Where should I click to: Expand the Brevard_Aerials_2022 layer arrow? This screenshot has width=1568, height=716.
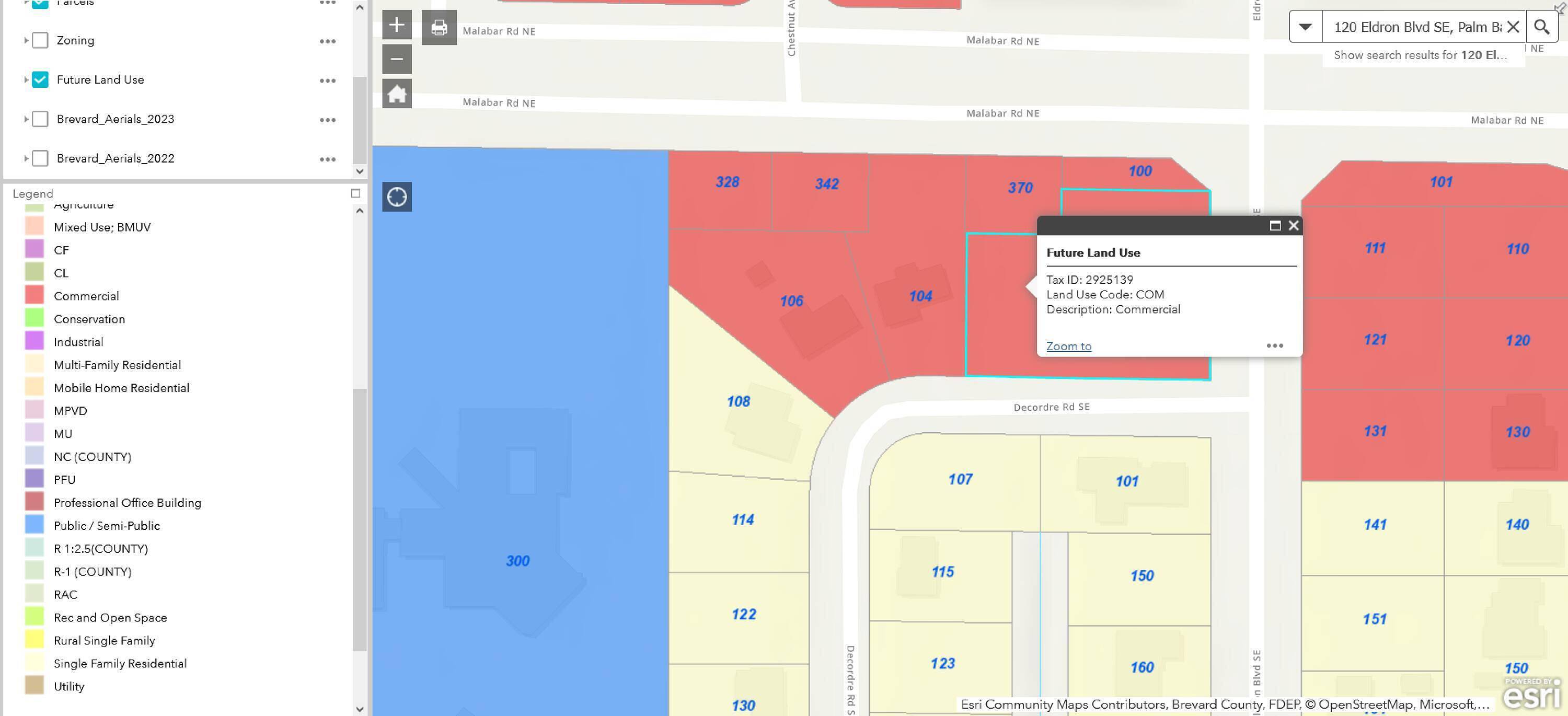pos(26,158)
